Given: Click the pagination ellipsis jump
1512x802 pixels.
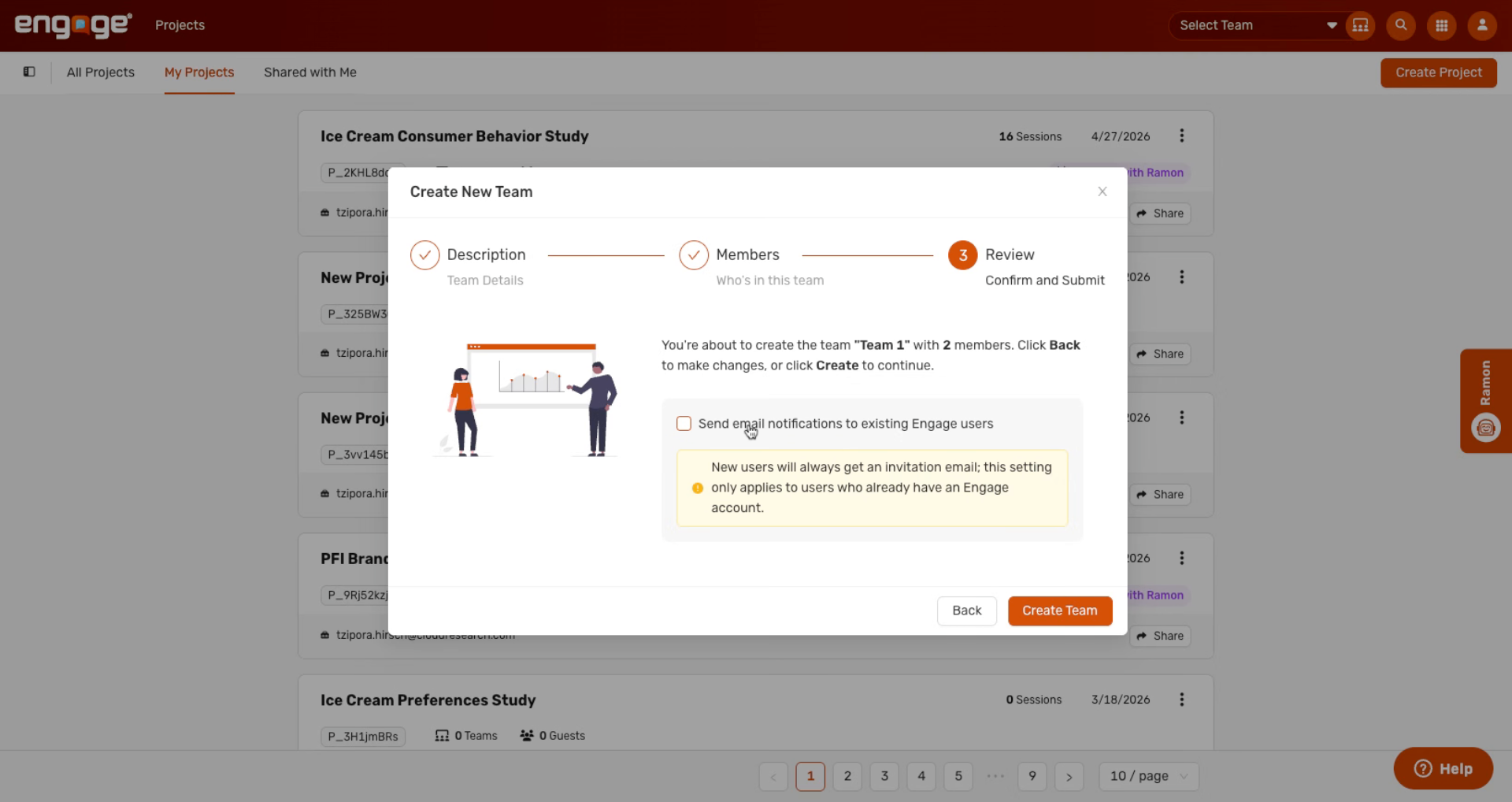Looking at the screenshot, I should (x=995, y=776).
